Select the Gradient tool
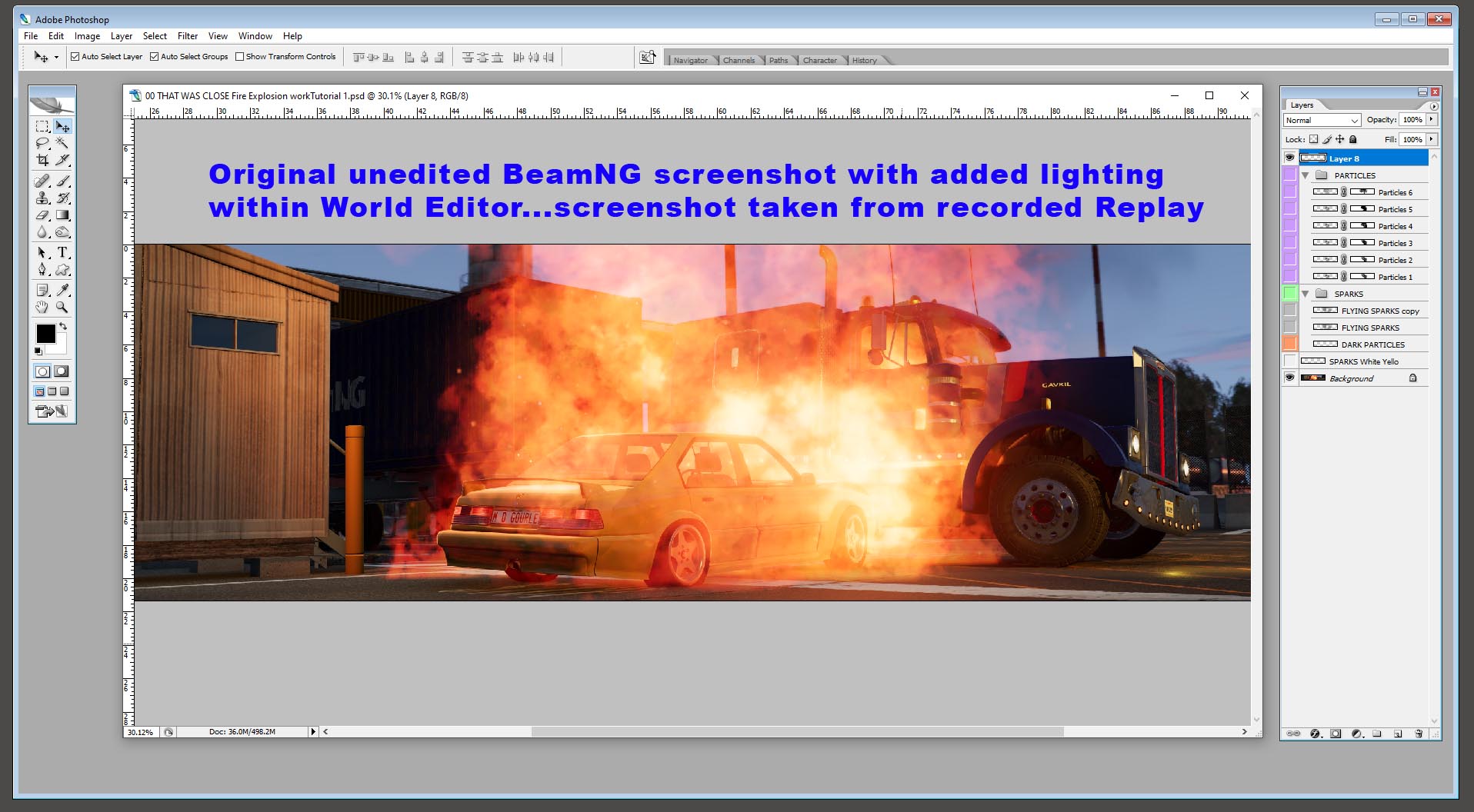1474x812 pixels. (62, 215)
